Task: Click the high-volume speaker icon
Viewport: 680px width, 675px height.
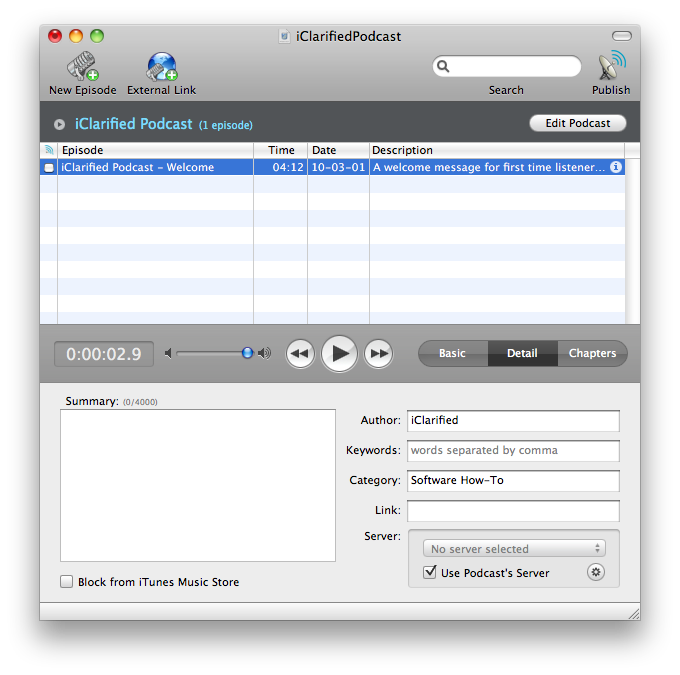Action: (x=264, y=354)
